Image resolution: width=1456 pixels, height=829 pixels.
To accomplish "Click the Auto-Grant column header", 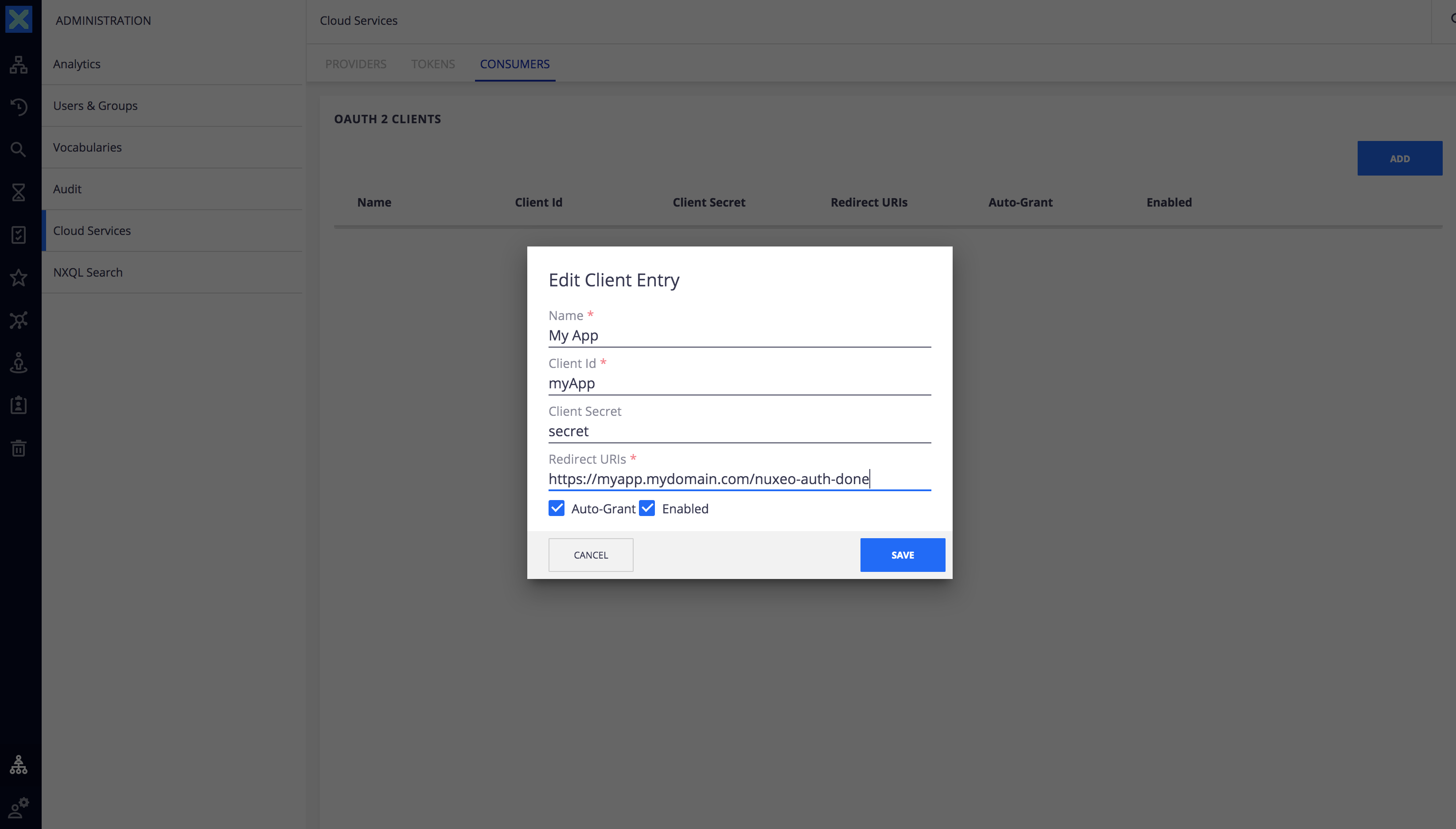I will coord(1020,202).
